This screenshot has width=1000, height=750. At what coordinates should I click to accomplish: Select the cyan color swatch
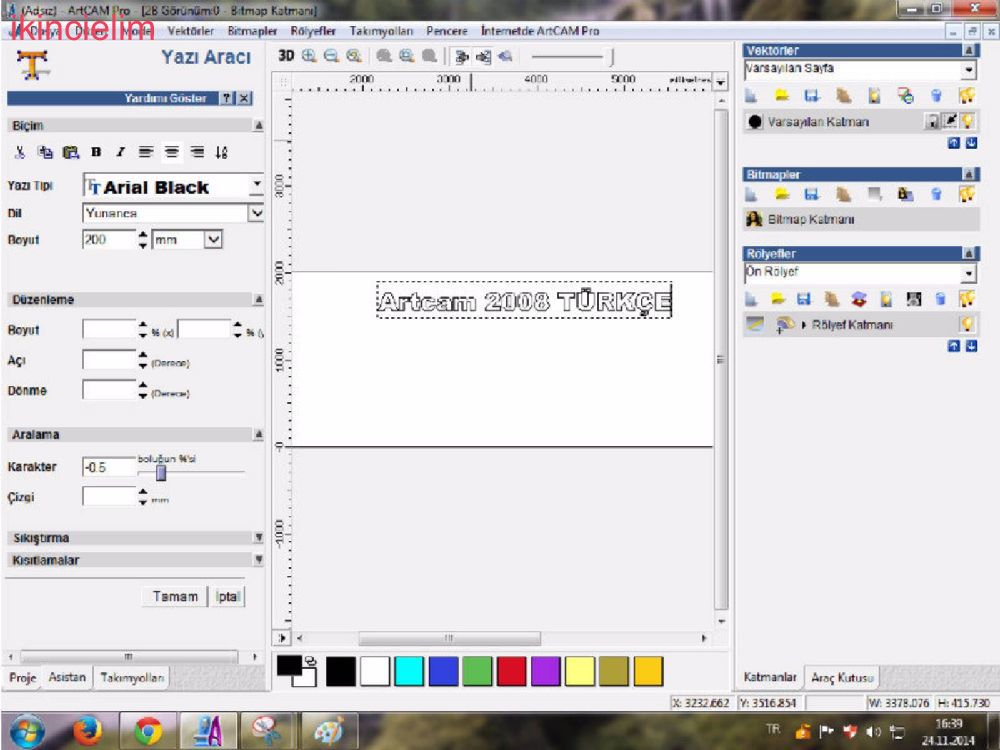409,672
